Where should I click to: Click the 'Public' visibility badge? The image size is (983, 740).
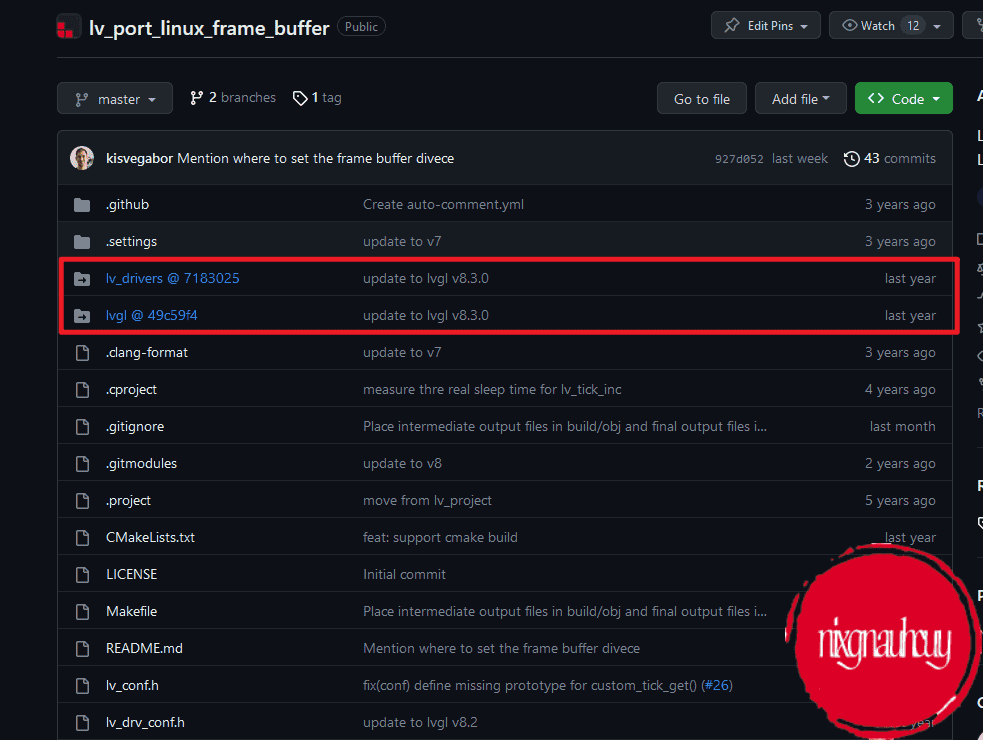(x=361, y=26)
